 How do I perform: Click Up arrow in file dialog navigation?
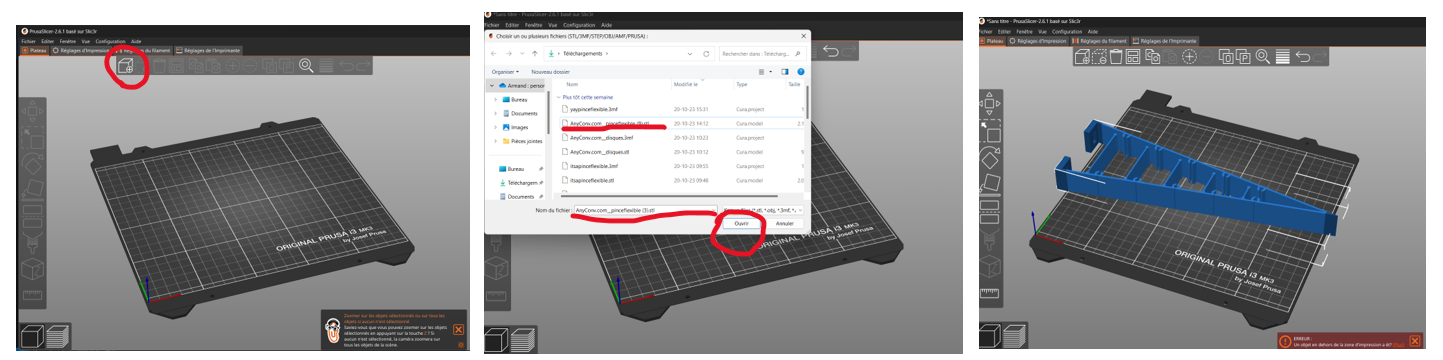534,53
